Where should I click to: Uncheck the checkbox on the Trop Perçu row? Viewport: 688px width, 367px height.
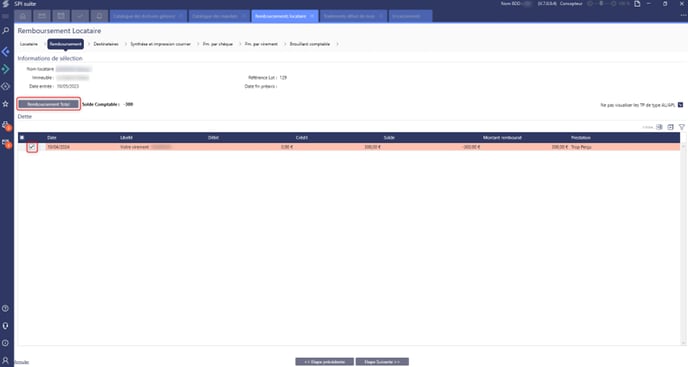pos(32,147)
